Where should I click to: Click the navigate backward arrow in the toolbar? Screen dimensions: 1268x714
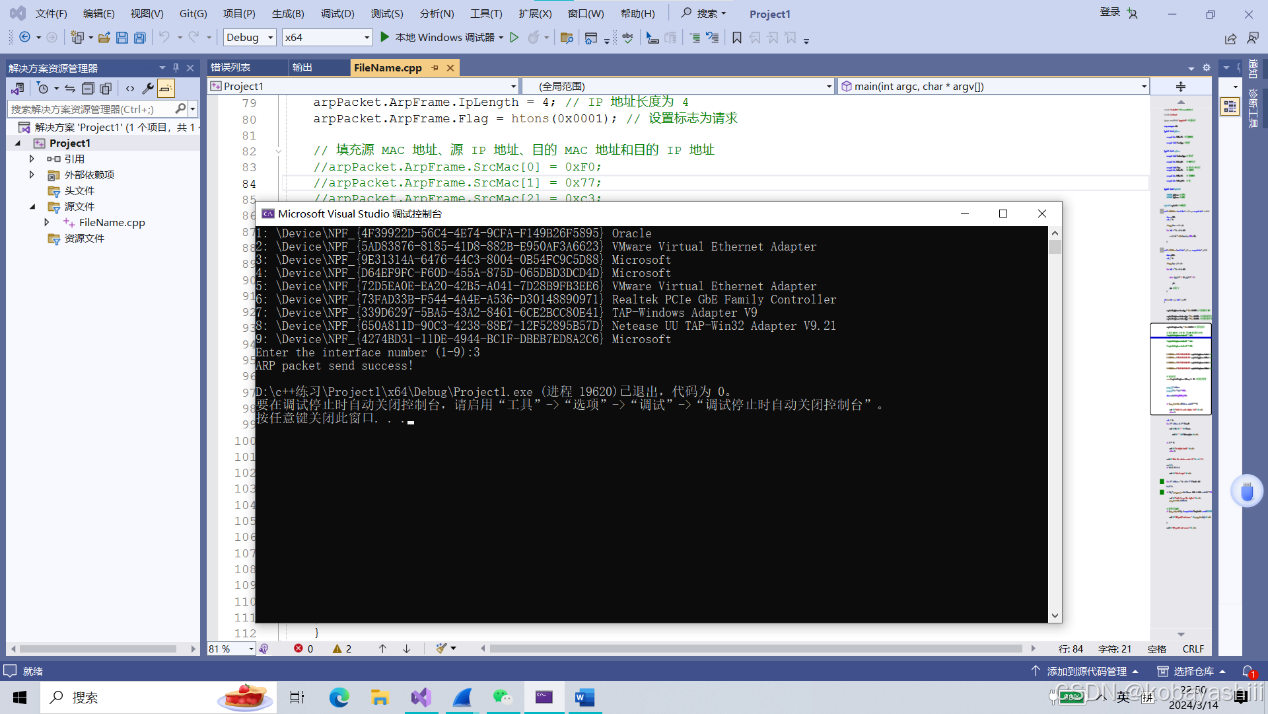pos(24,37)
